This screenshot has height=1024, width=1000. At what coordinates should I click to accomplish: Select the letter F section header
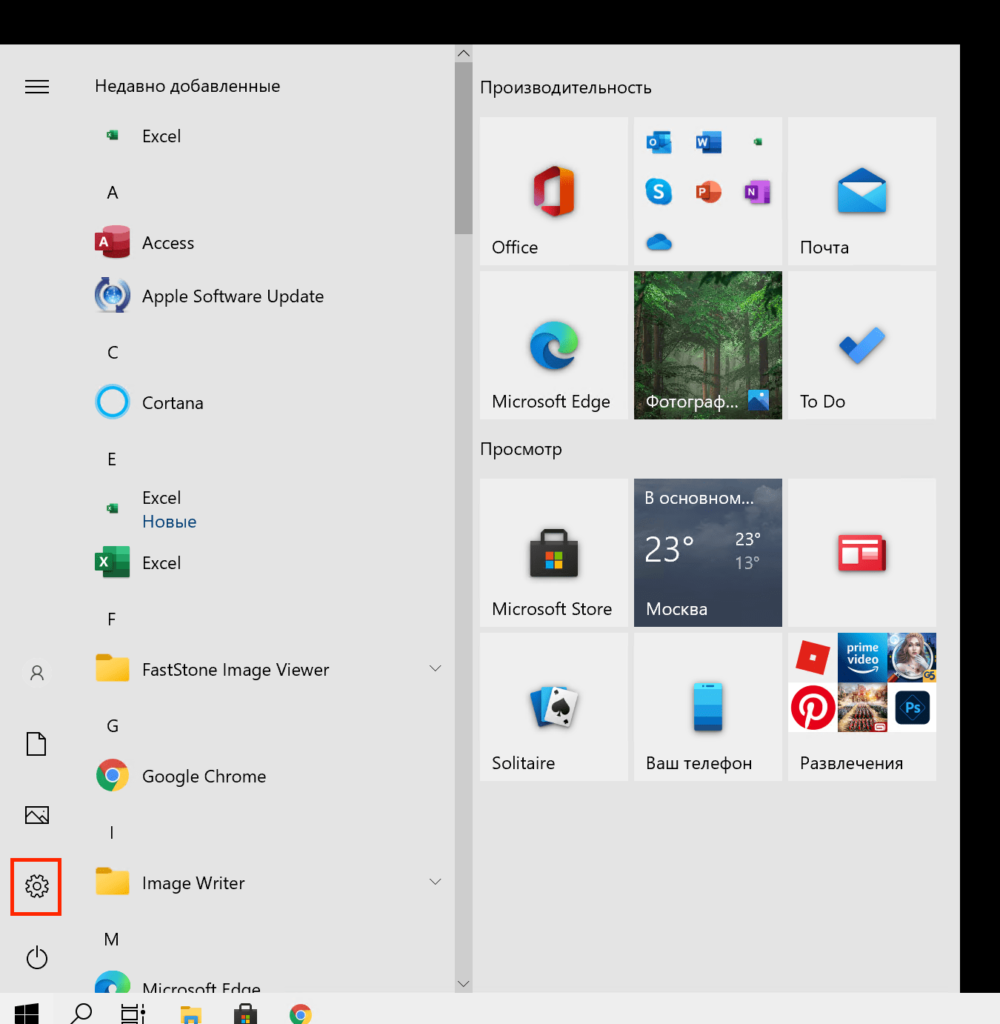(112, 619)
